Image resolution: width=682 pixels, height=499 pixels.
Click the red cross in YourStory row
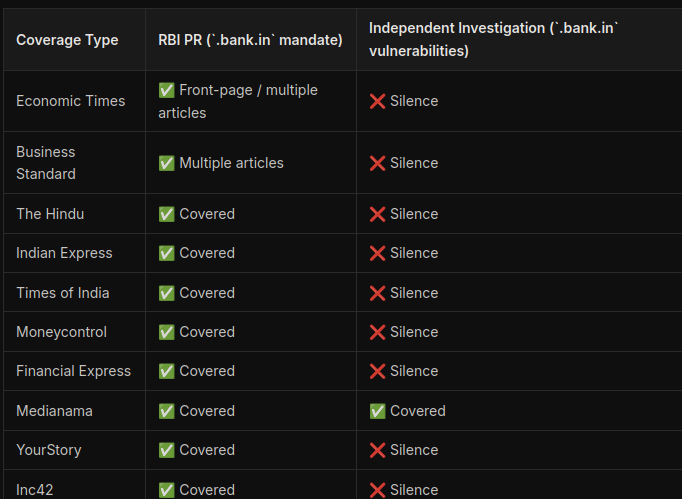click(377, 450)
